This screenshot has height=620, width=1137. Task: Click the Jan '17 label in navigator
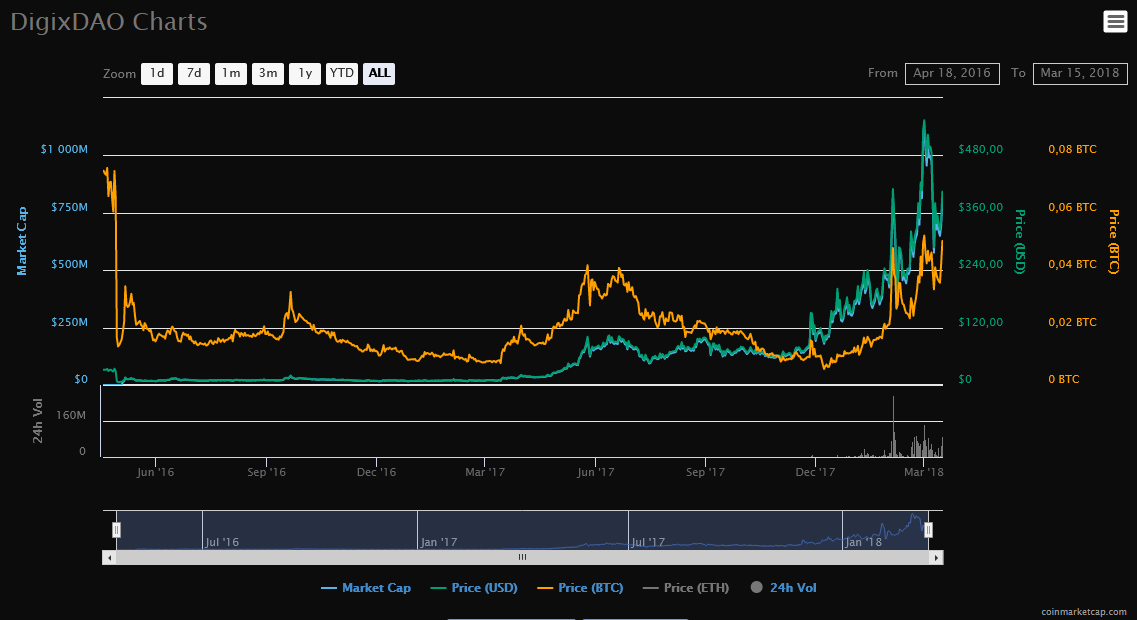[439, 542]
